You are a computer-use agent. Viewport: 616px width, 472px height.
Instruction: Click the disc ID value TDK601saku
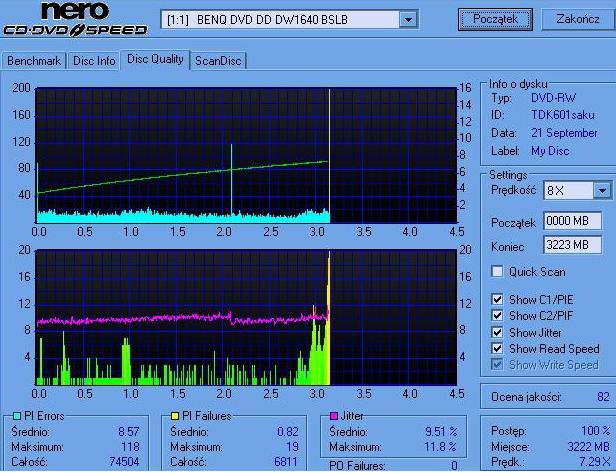tap(563, 115)
